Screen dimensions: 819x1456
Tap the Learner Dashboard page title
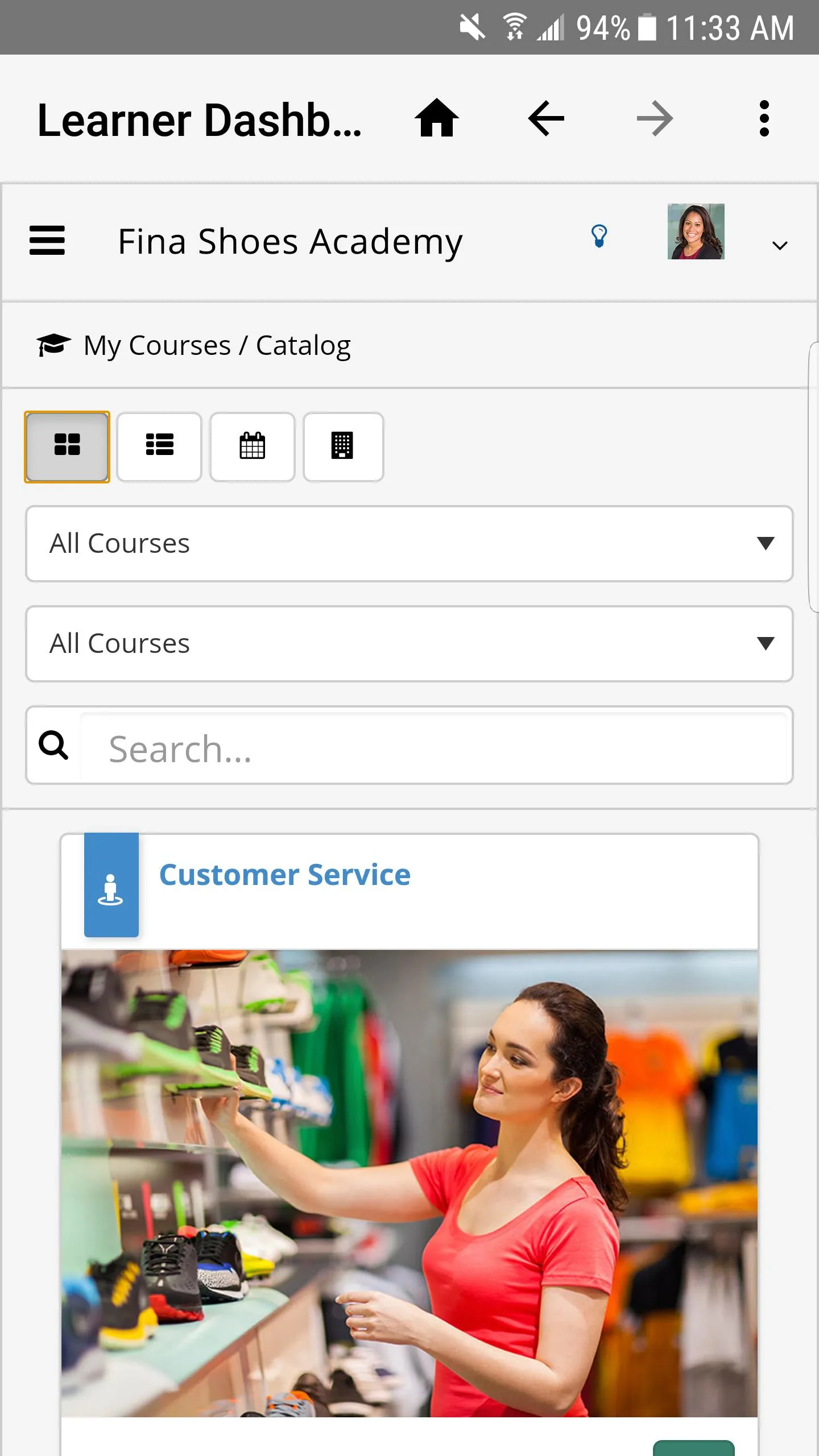click(x=199, y=121)
